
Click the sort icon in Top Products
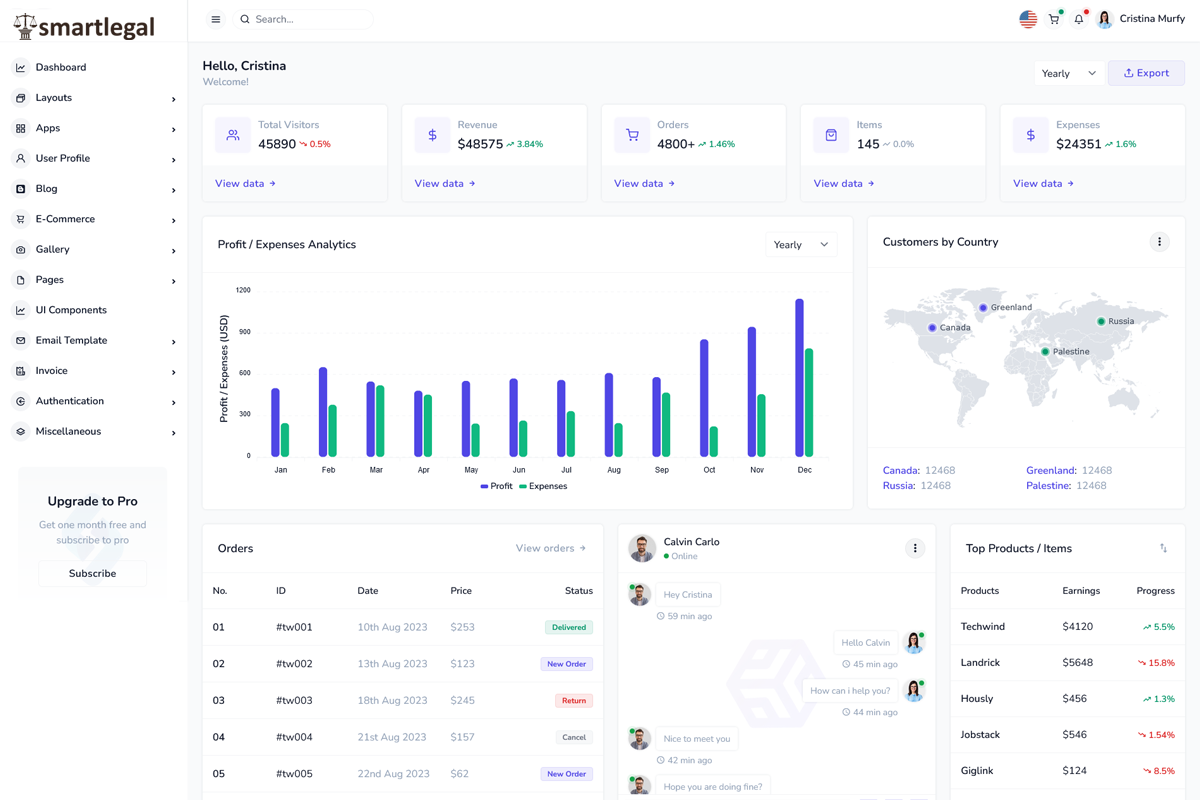pyautogui.click(x=1163, y=548)
